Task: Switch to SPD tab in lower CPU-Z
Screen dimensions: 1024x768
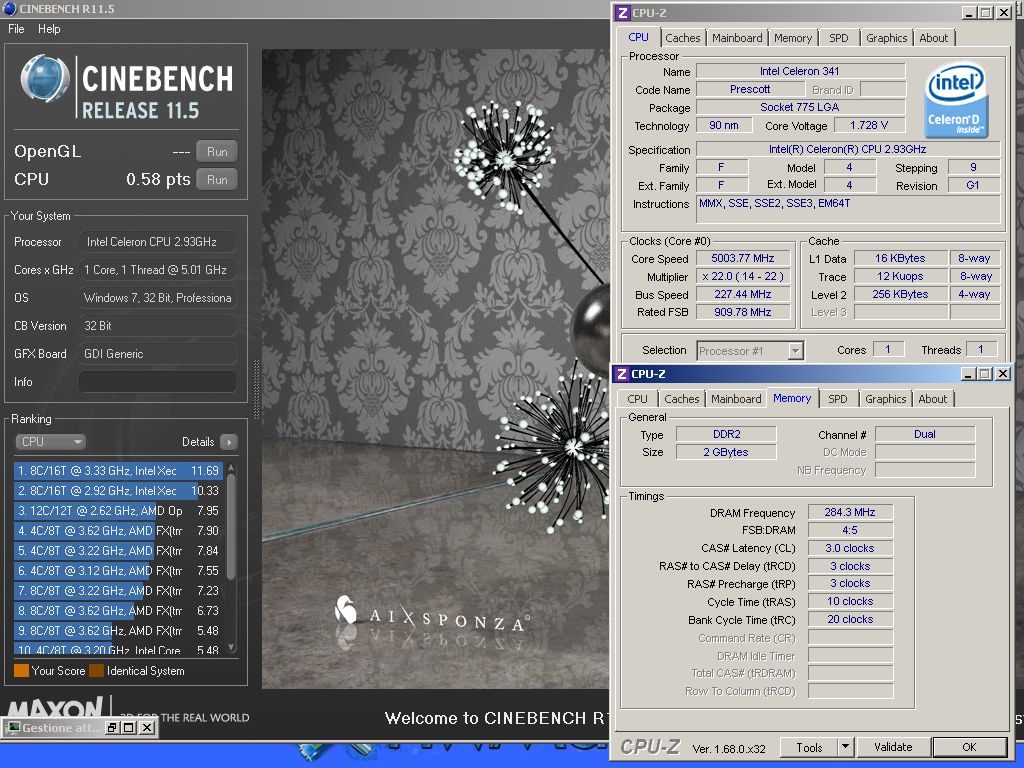Action: 838,399
